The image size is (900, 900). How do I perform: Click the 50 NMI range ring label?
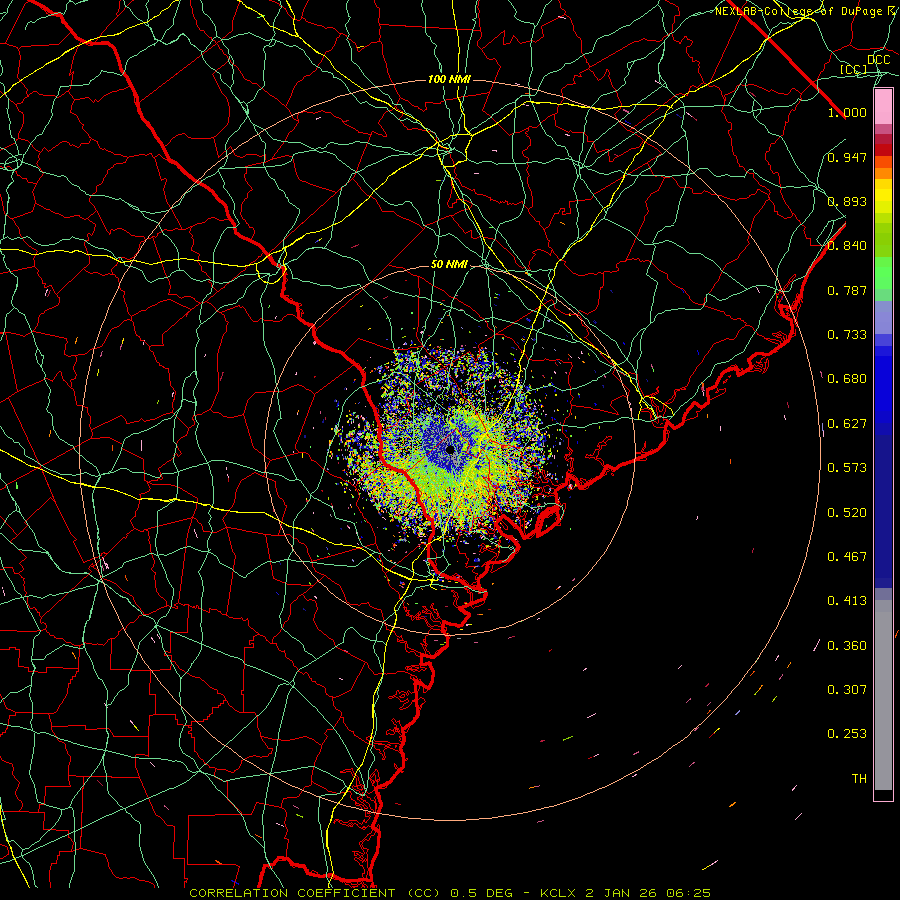coord(449,265)
